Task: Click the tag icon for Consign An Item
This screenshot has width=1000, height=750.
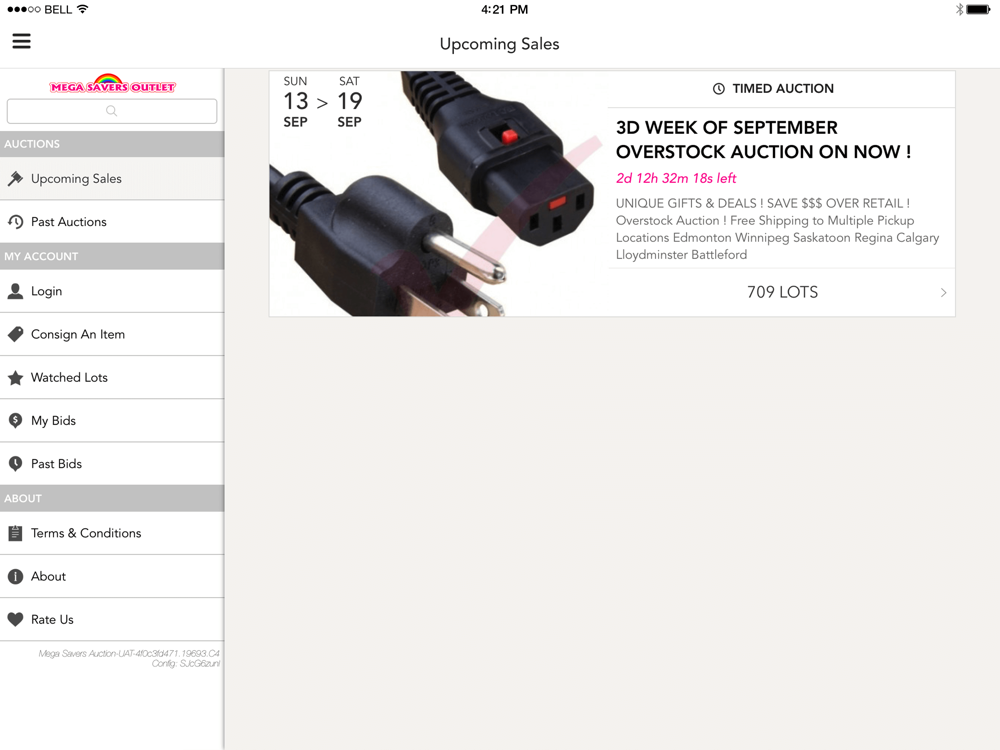Action: click(15, 334)
